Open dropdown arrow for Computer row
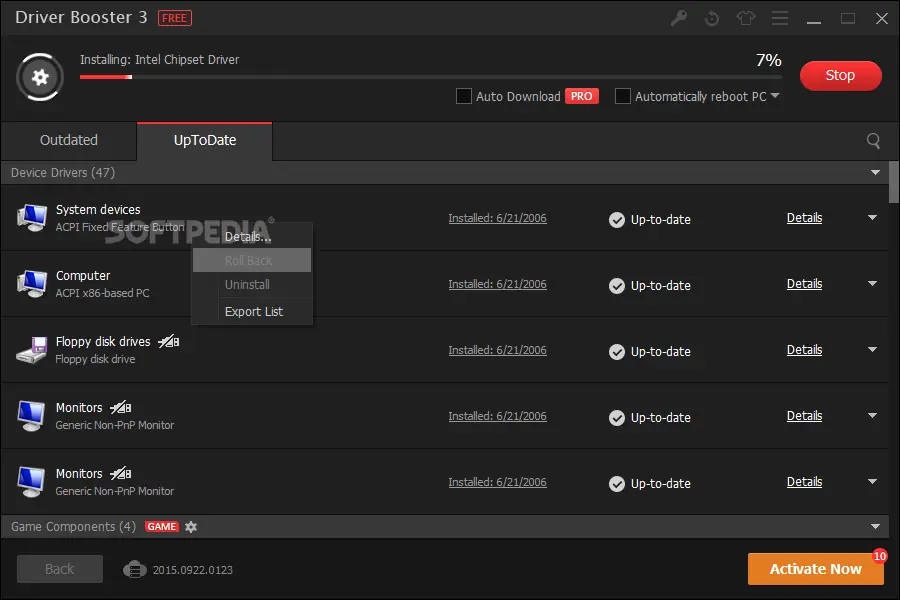 tap(872, 284)
